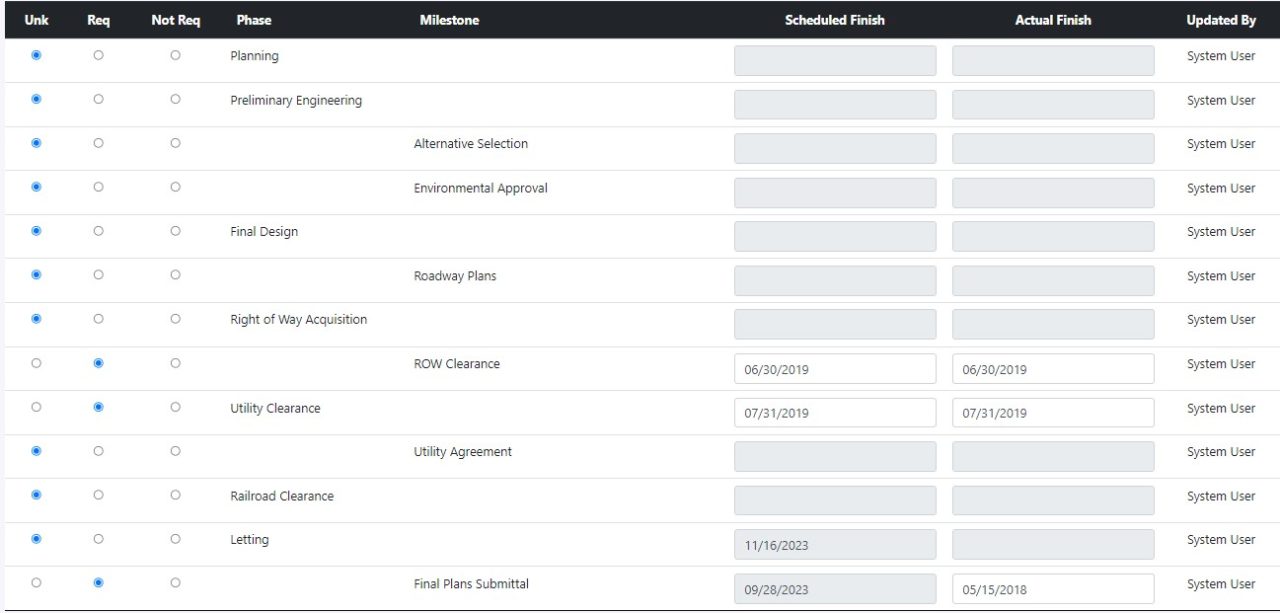Click Actual Finish field for Utility Clearance

click(x=1052, y=412)
